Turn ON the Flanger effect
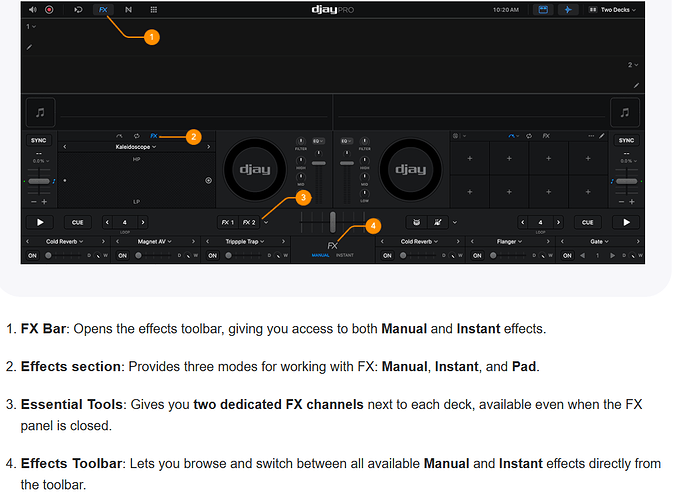The image size is (680, 500). 477,256
